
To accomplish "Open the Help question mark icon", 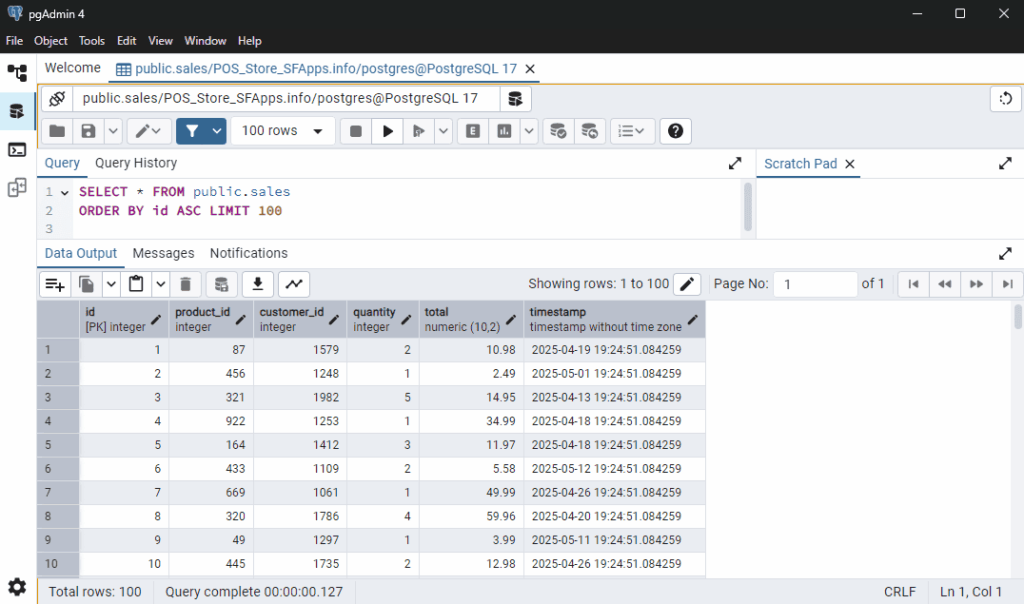I will pyautogui.click(x=675, y=131).
